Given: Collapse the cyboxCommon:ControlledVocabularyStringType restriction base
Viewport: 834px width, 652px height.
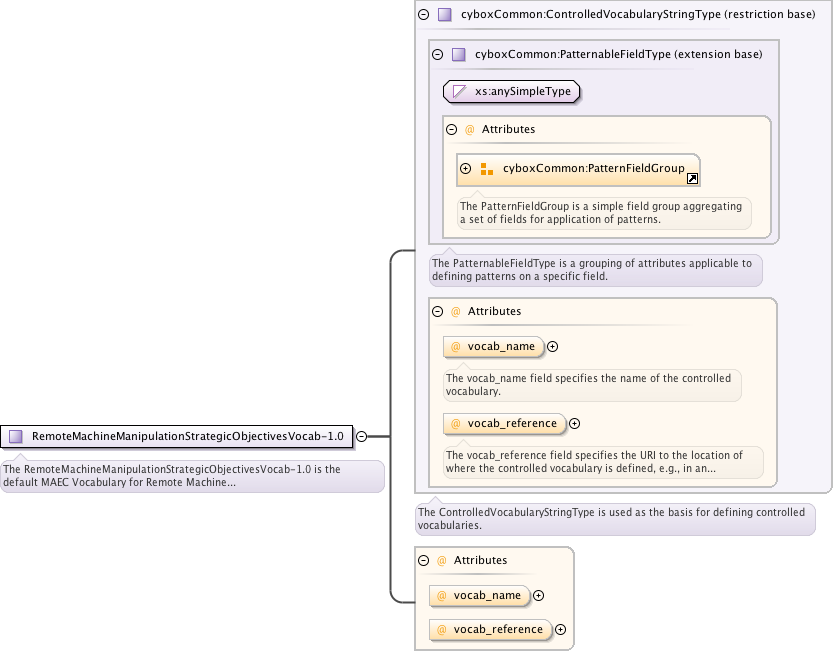Looking at the screenshot, I should [x=424, y=15].
